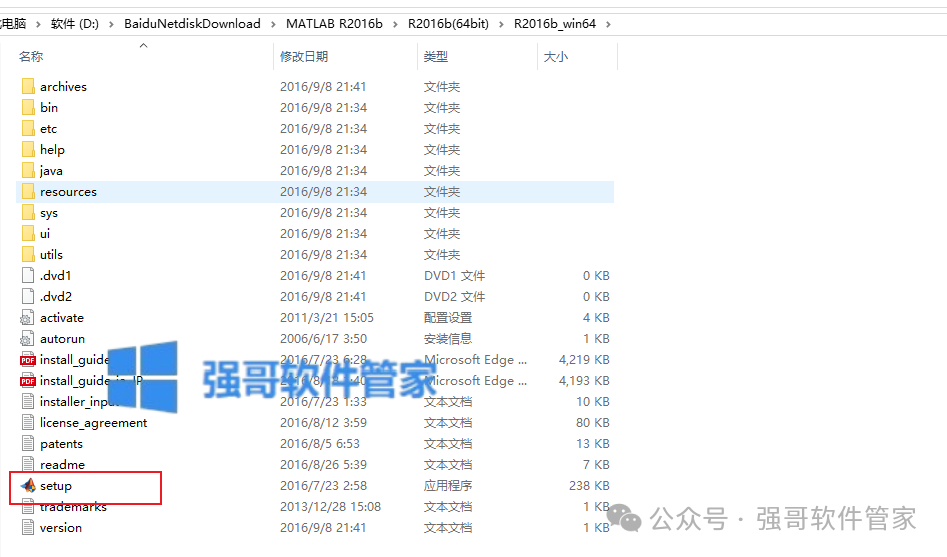Select the utils folder icon

coord(28,254)
